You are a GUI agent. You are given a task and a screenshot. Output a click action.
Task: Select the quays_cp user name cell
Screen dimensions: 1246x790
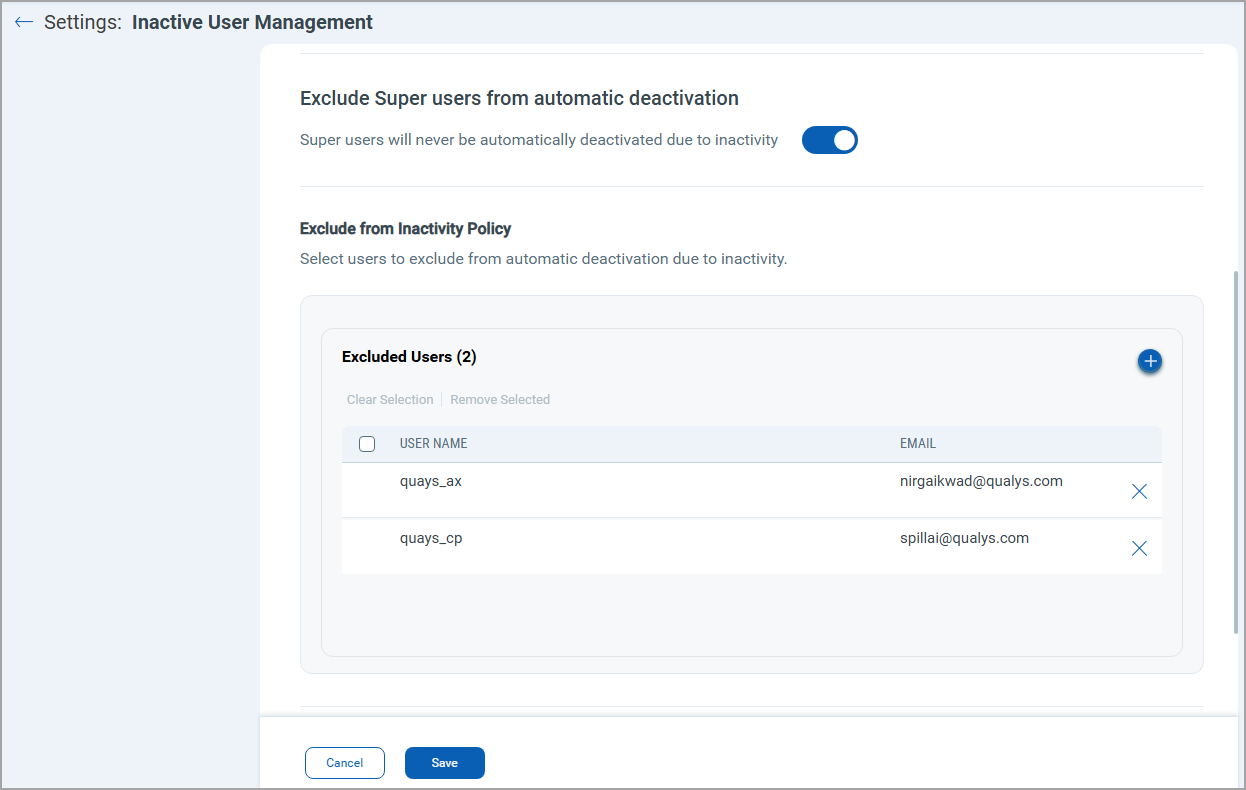[431, 538]
